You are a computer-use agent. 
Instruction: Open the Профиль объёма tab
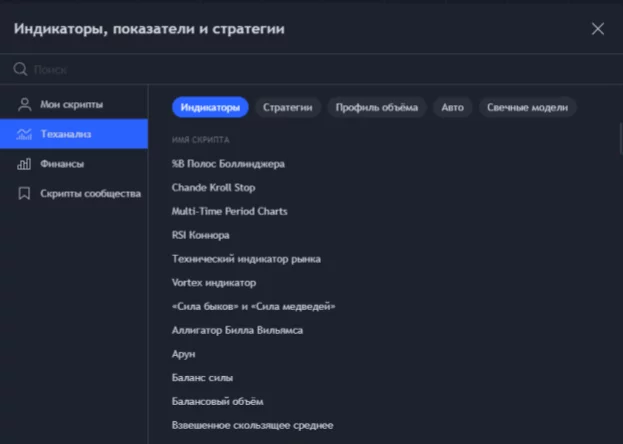click(377, 107)
